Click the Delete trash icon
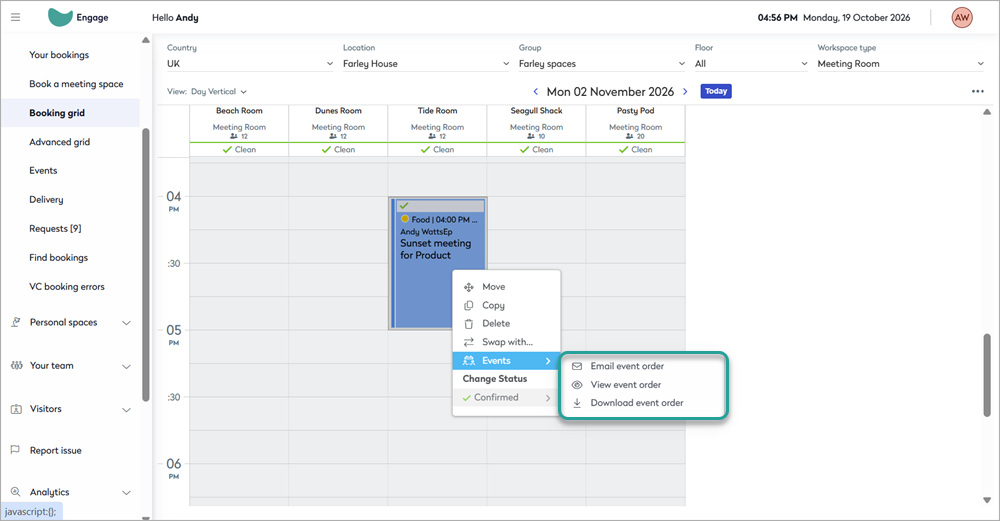 point(469,324)
